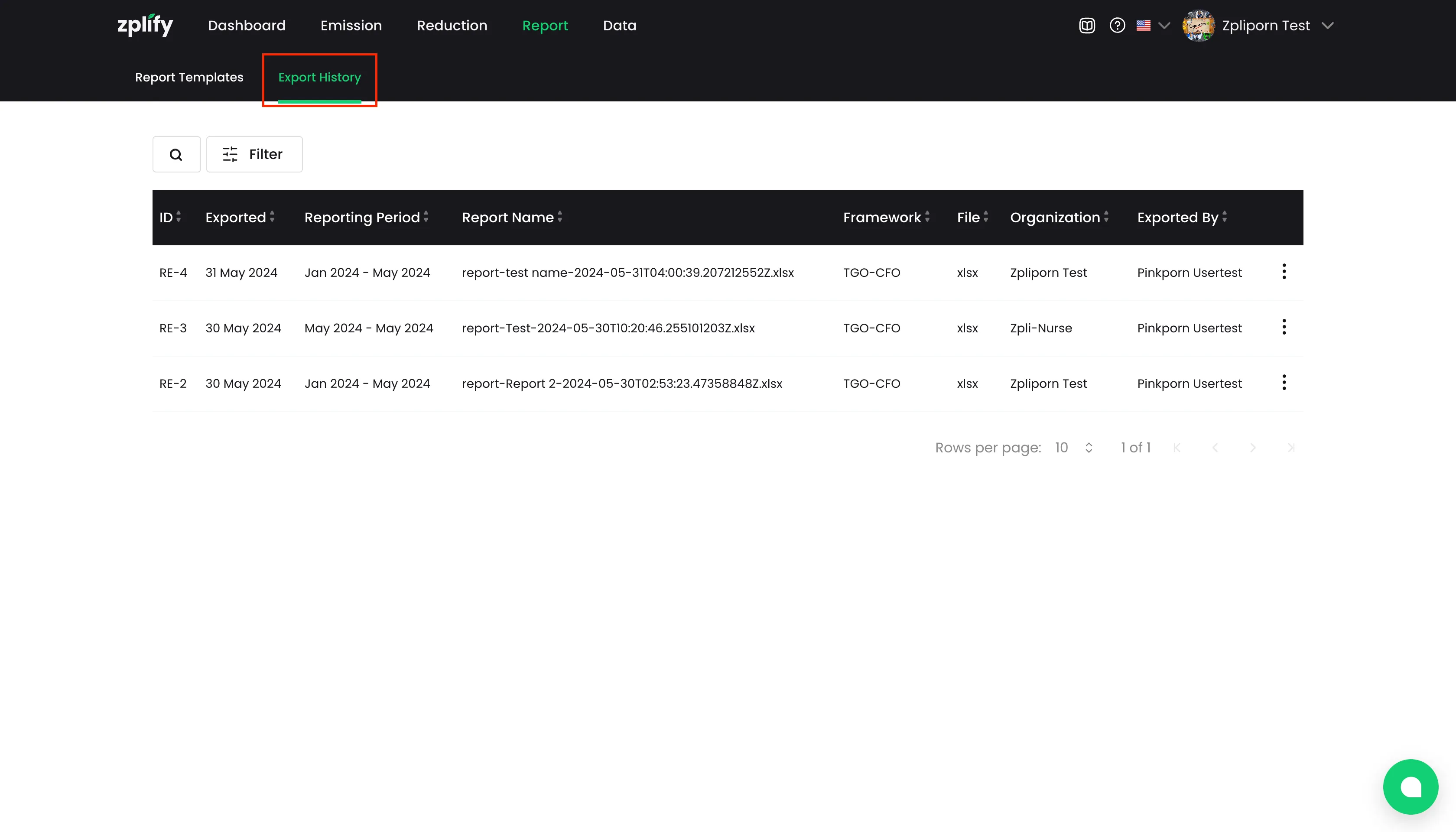This screenshot has width=1456, height=832.
Task: Click the zplify logo
Action: [145, 25]
